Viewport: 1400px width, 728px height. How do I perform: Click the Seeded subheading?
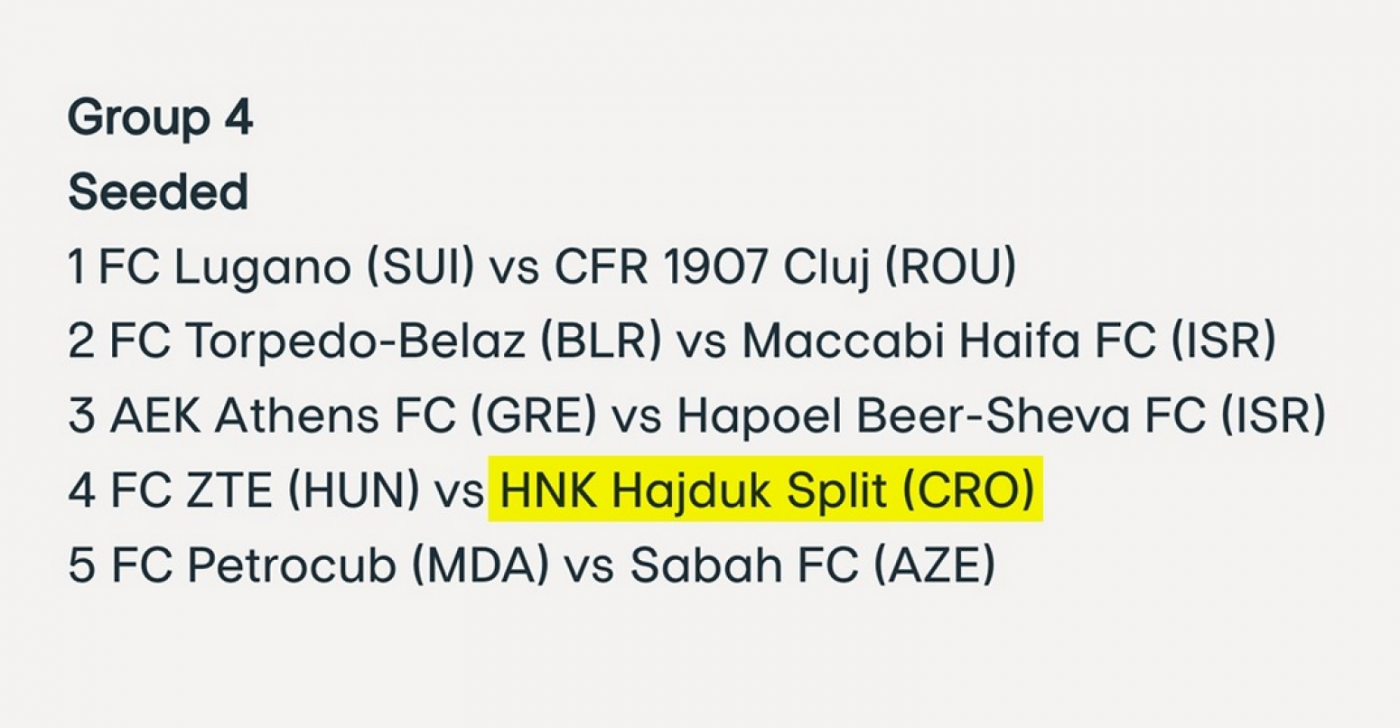158,191
